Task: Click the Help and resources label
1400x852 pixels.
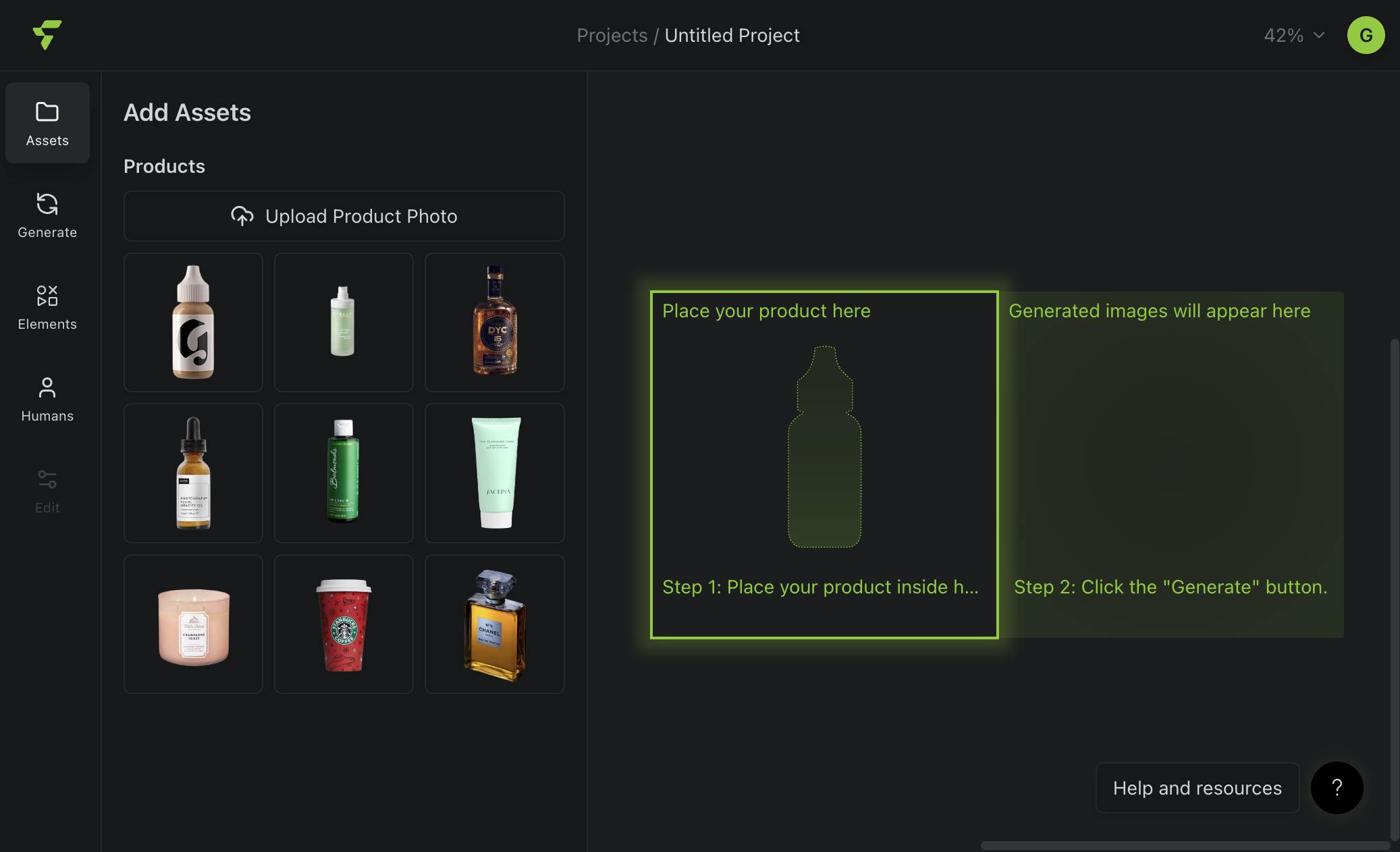Action: [x=1197, y=788]
